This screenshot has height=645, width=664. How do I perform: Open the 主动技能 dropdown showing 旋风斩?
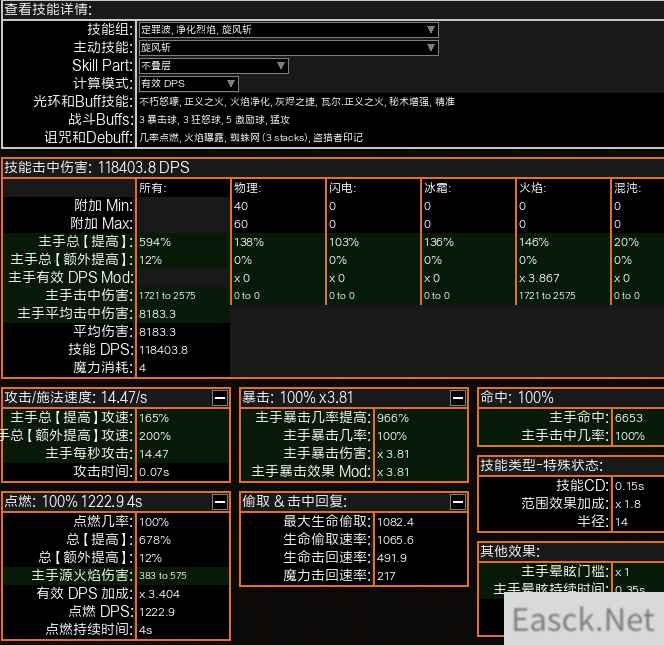point(288,47)
